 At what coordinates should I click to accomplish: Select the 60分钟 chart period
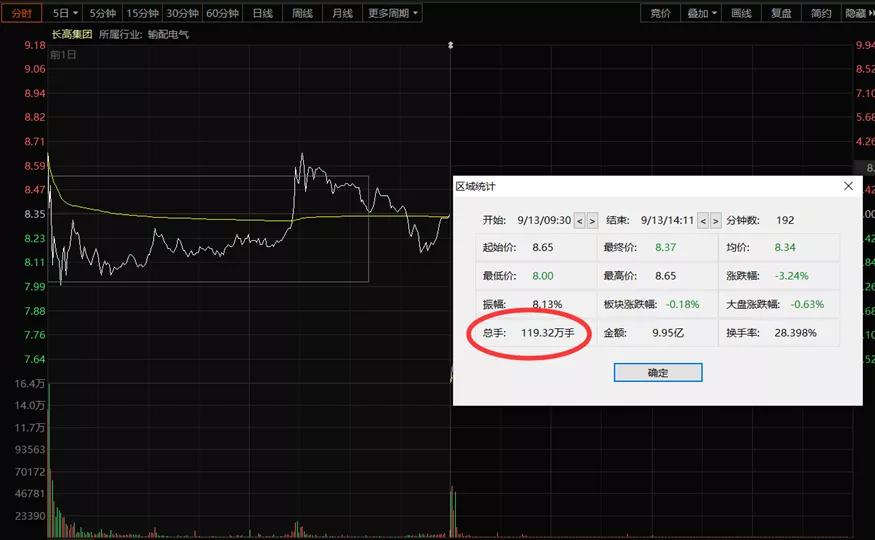click(222, 13)
